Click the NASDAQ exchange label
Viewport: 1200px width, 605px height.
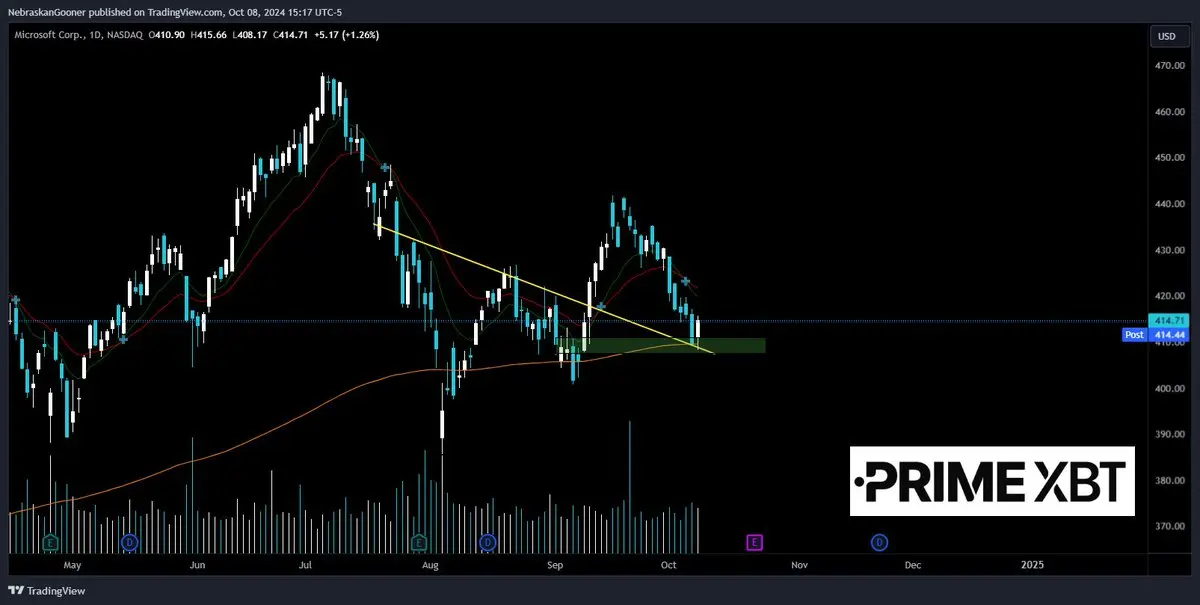tap(123, 35)
